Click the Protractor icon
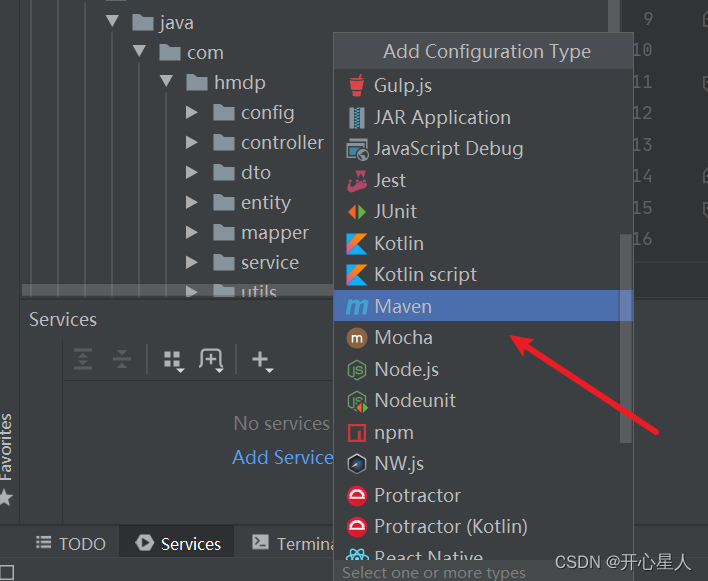 (x=357, y=496)
